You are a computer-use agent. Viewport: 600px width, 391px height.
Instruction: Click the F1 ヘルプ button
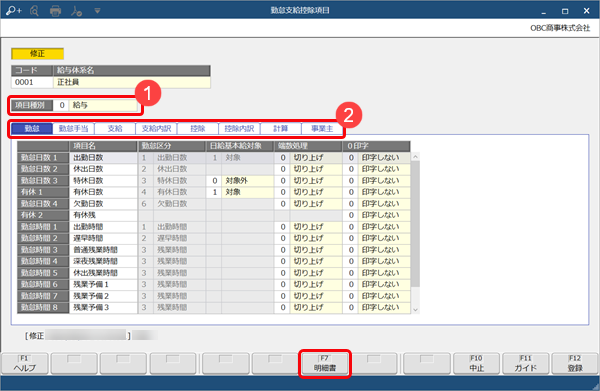pos(25,363)
